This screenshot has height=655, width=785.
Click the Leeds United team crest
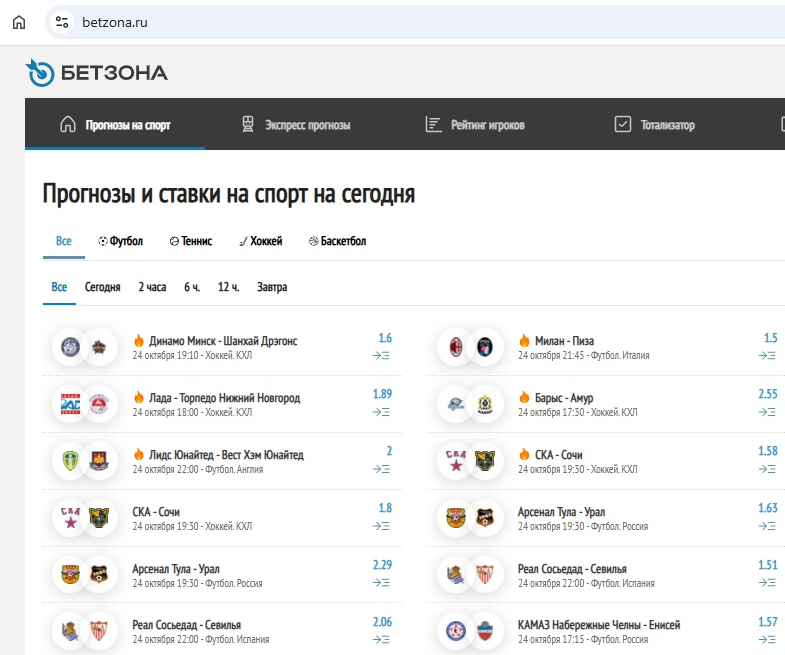[x=71, y=461]
